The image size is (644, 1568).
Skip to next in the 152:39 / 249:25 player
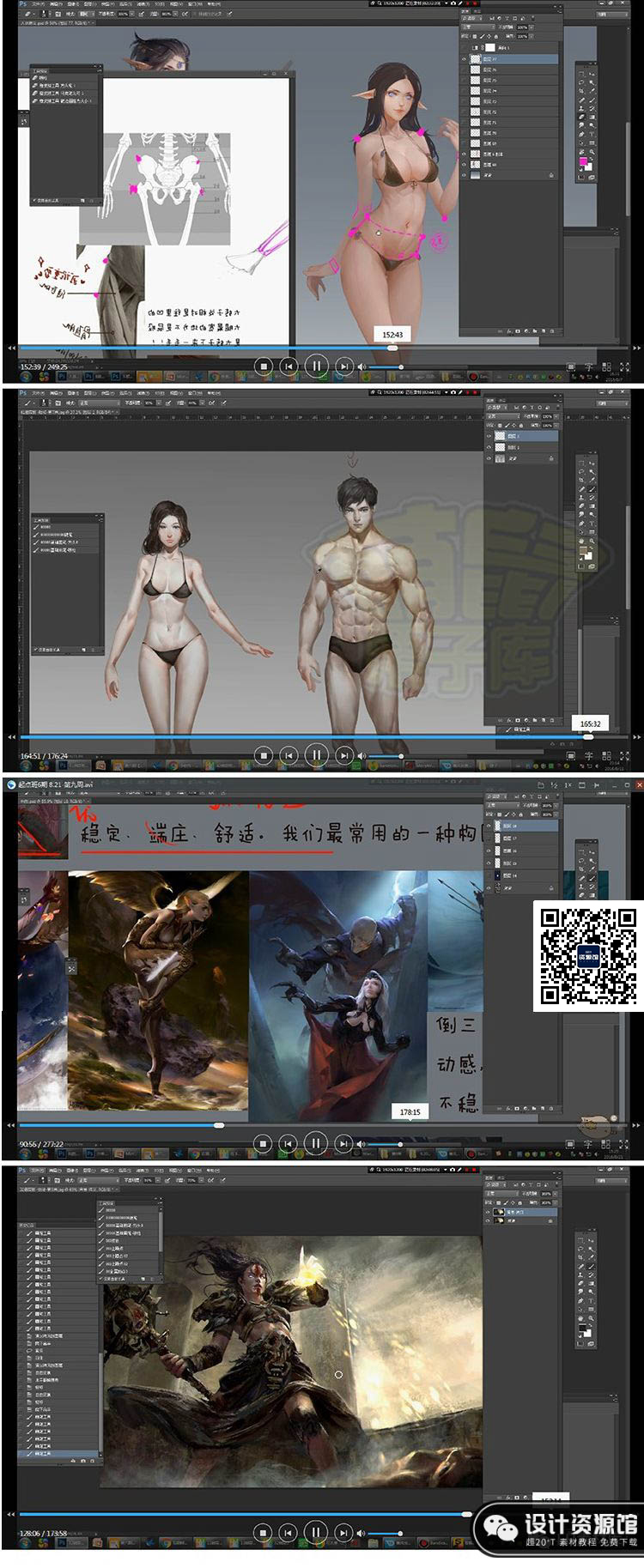pyautogui.click(x=343, y=366)
